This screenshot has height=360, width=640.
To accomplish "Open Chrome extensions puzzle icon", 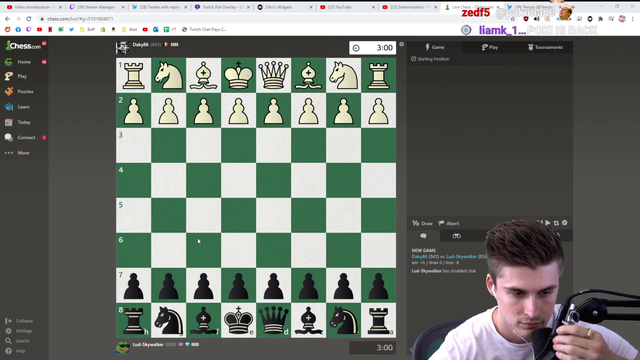I will [x=600, y=19].
